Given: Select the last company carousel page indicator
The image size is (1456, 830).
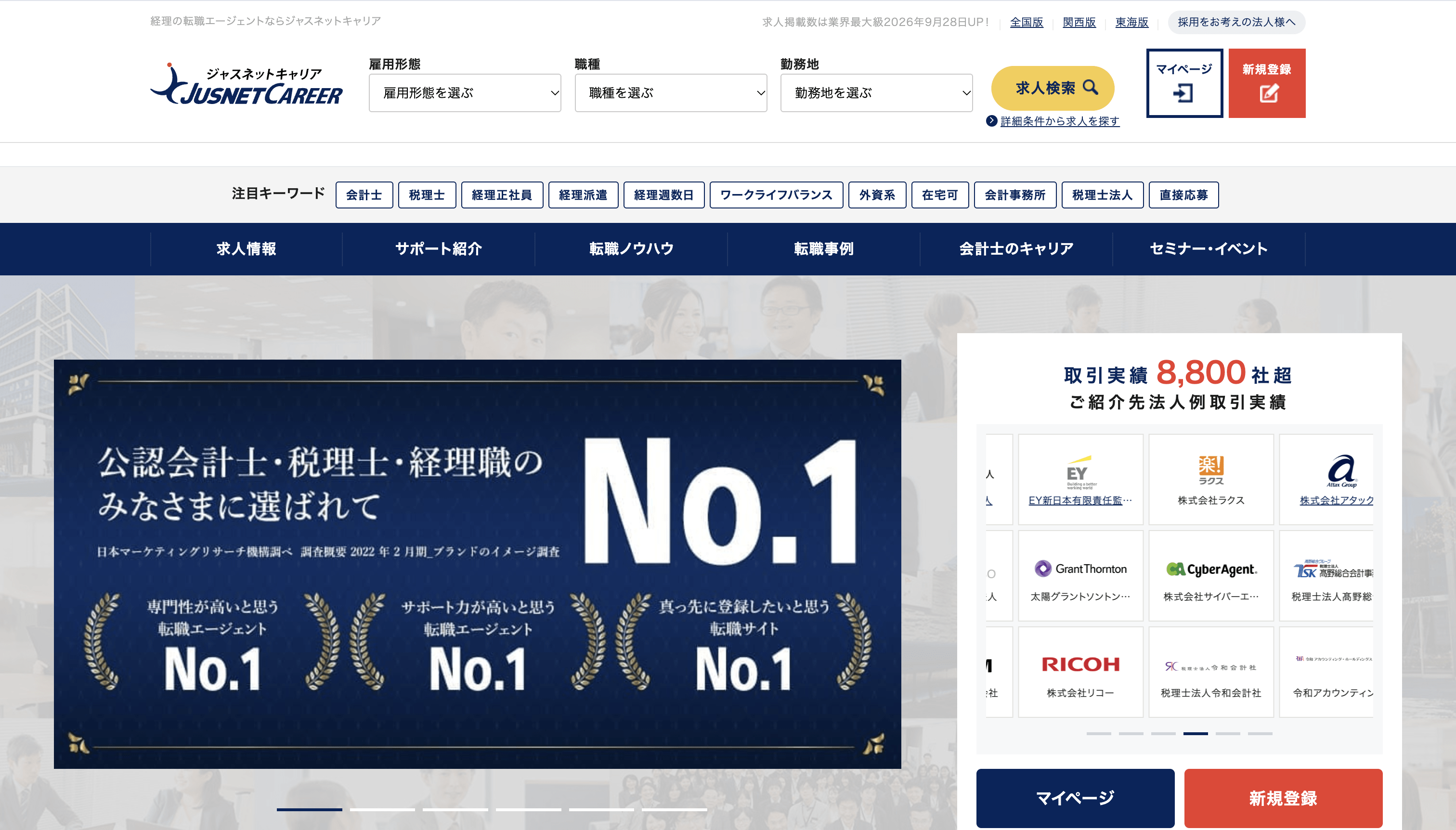Looking at the screenshot, I should (1260, 734).
